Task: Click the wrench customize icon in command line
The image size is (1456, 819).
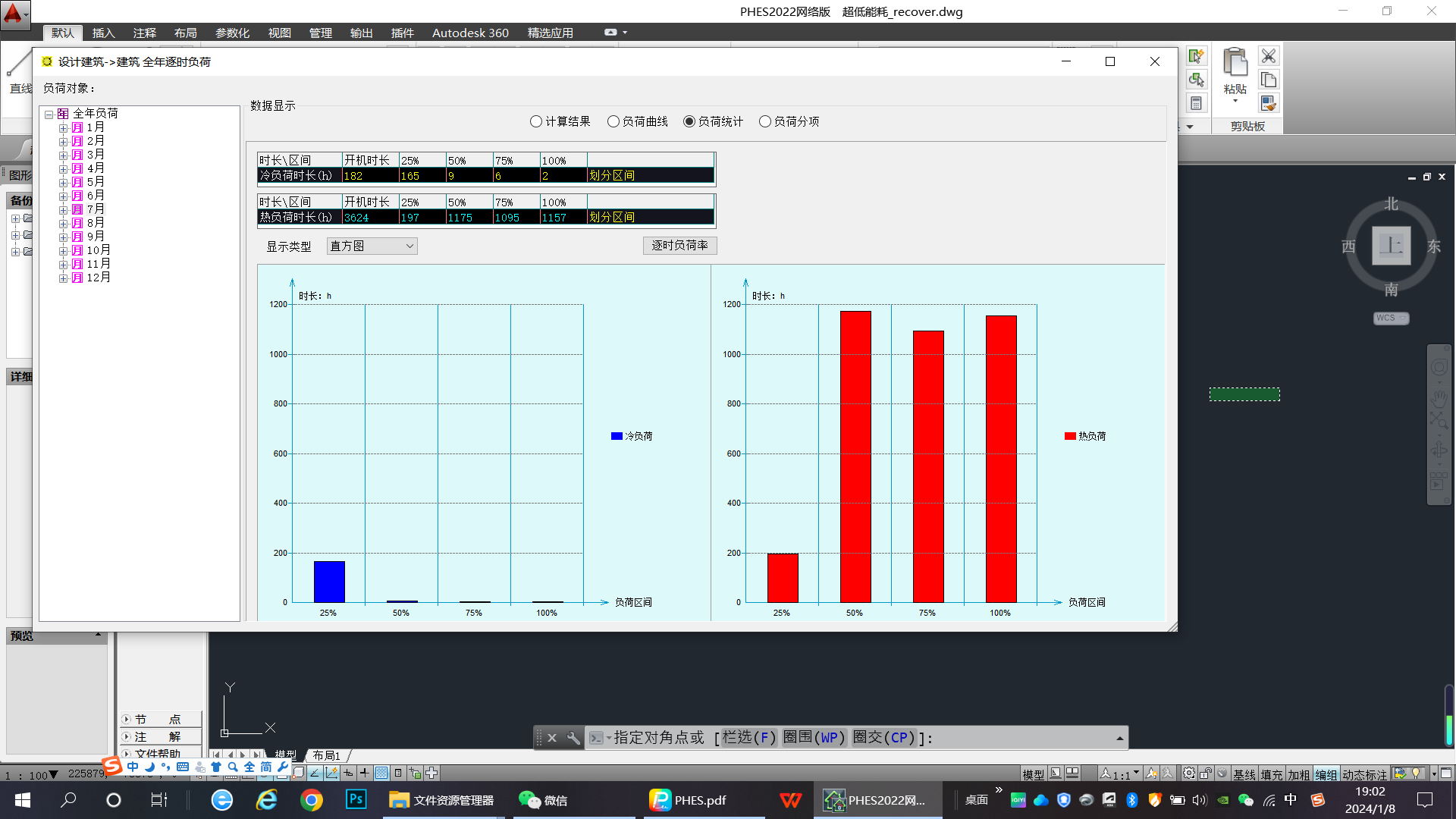Action: pos(573,738)
